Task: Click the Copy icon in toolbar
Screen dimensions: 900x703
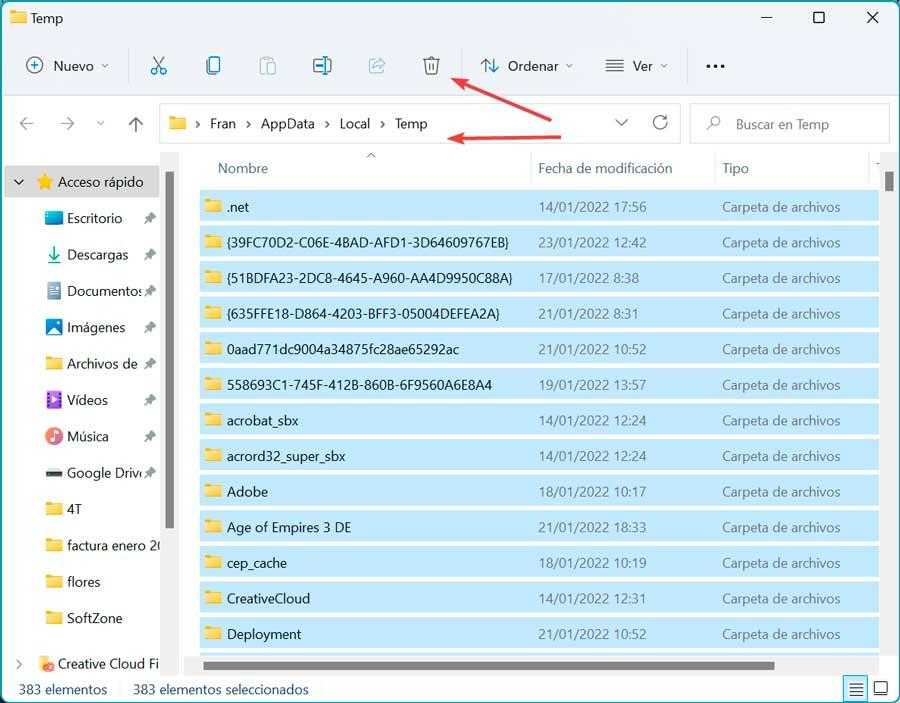Action: [213, 66]
